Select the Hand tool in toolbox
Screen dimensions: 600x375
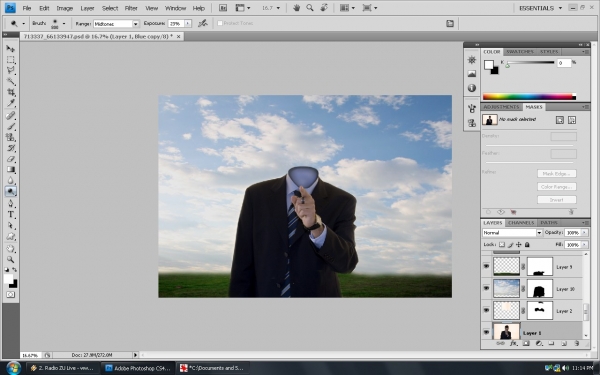(10, 249)
